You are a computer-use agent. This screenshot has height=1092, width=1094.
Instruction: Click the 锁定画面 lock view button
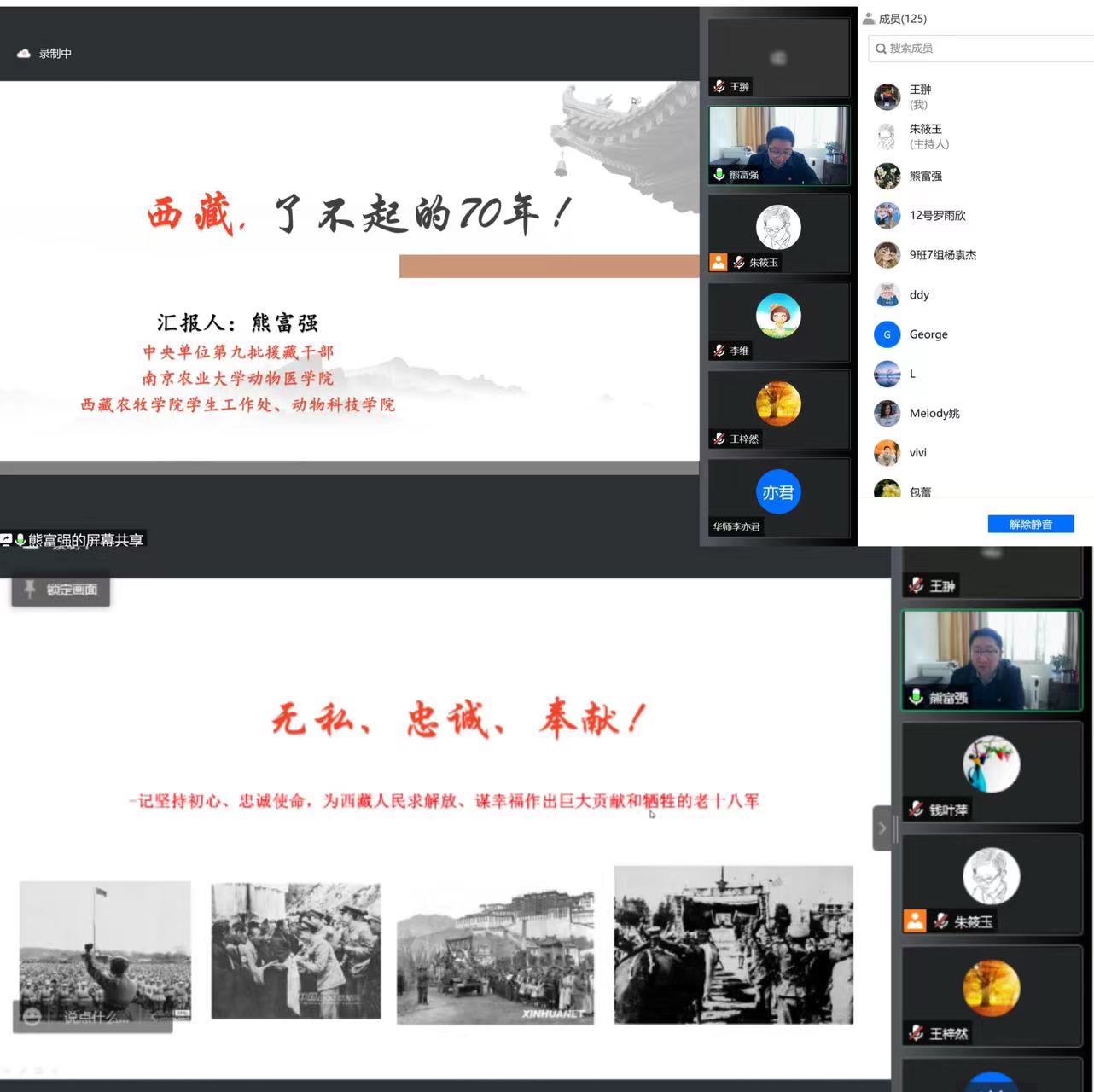(61, 590)
